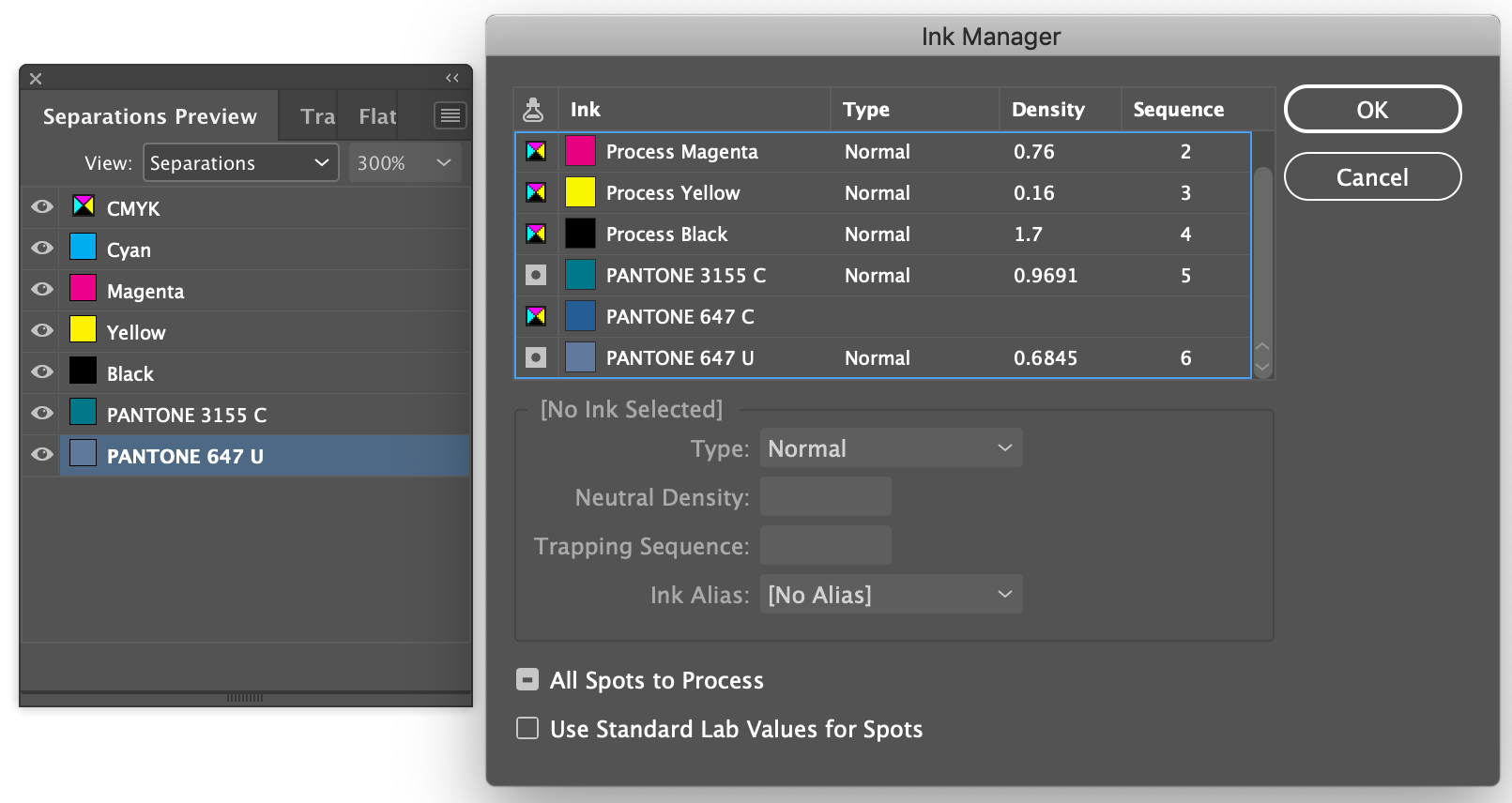Select the PANTONE 647 C ink row
1512x803 pixels.
[883, 317]
